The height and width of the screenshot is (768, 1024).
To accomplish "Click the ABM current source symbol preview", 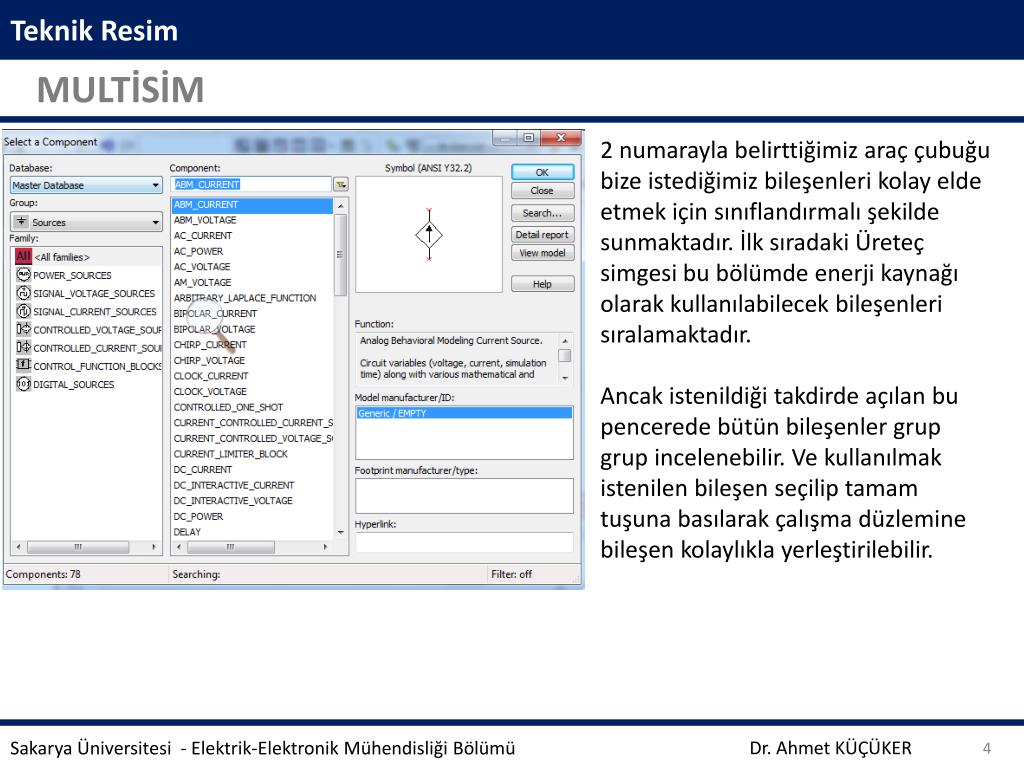I will [429, 234].
